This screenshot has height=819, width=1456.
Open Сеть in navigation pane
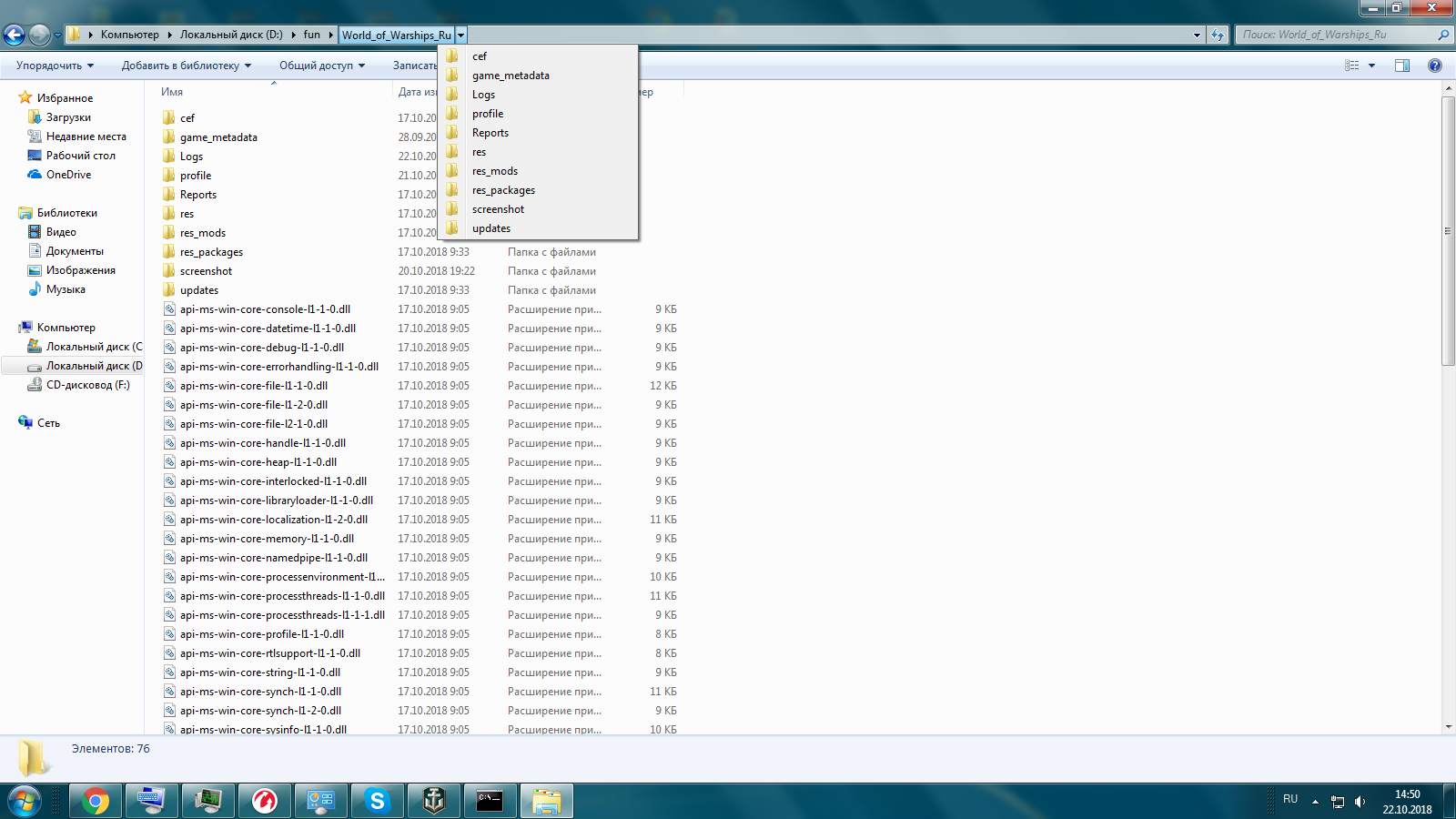tap(48, 423)
